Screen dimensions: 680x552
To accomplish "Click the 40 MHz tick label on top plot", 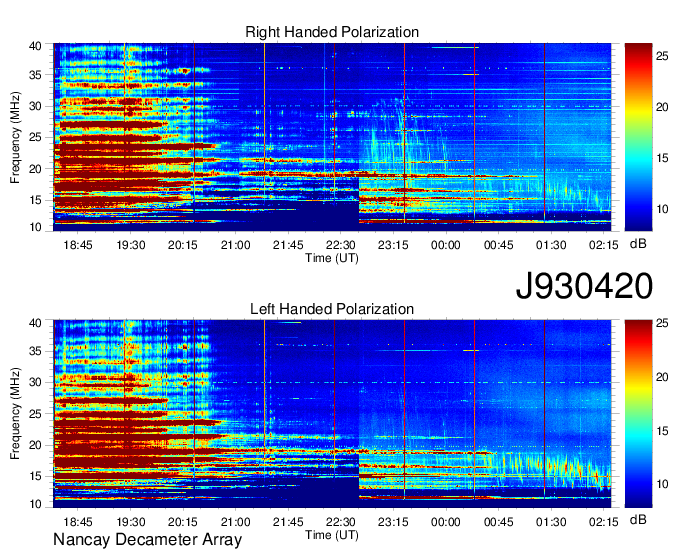I will (x=35, y=46).
